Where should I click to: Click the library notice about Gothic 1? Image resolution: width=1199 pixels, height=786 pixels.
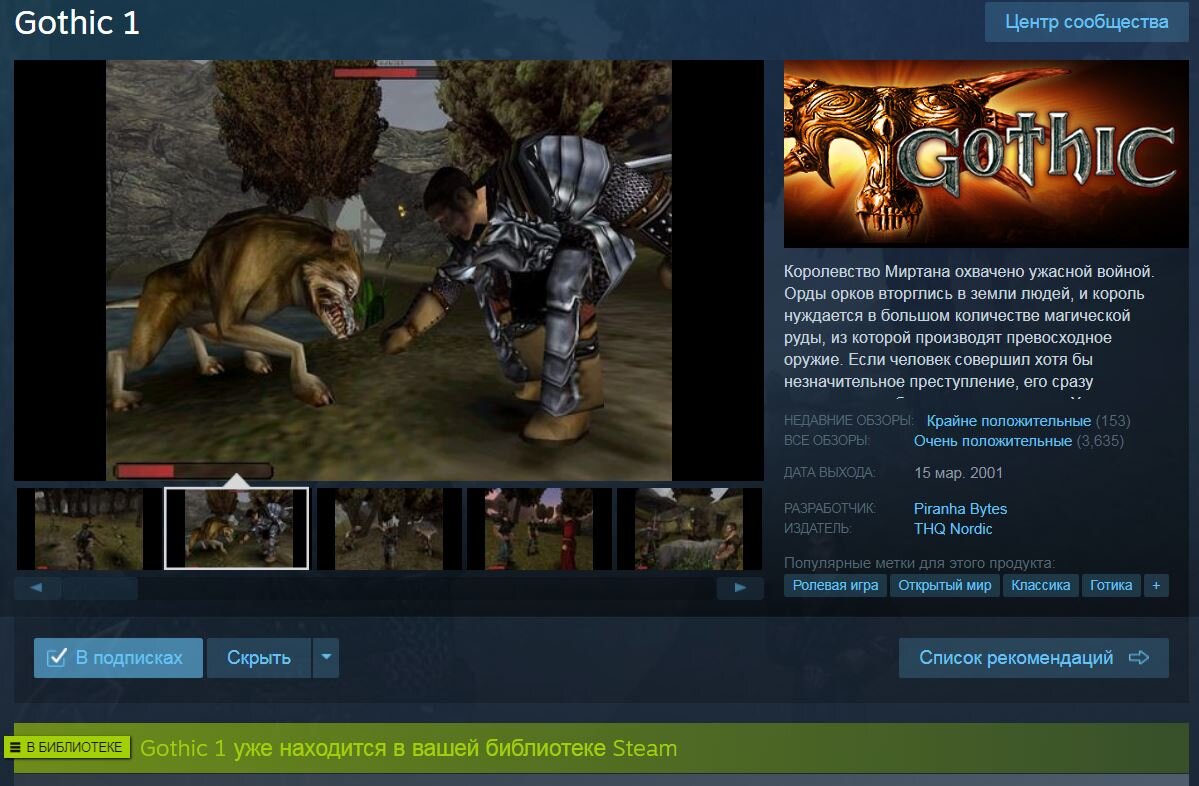408,748
